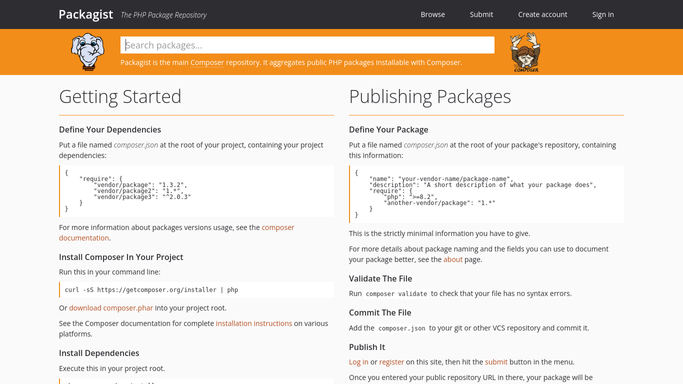The height and width of the screenshot is (384, 683).
Task: Open the register link
Action: [392, 362]
